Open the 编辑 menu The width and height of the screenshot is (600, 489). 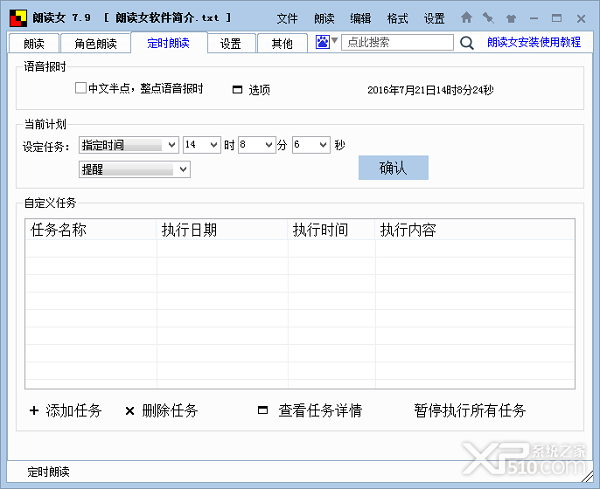tap(360, 18)
